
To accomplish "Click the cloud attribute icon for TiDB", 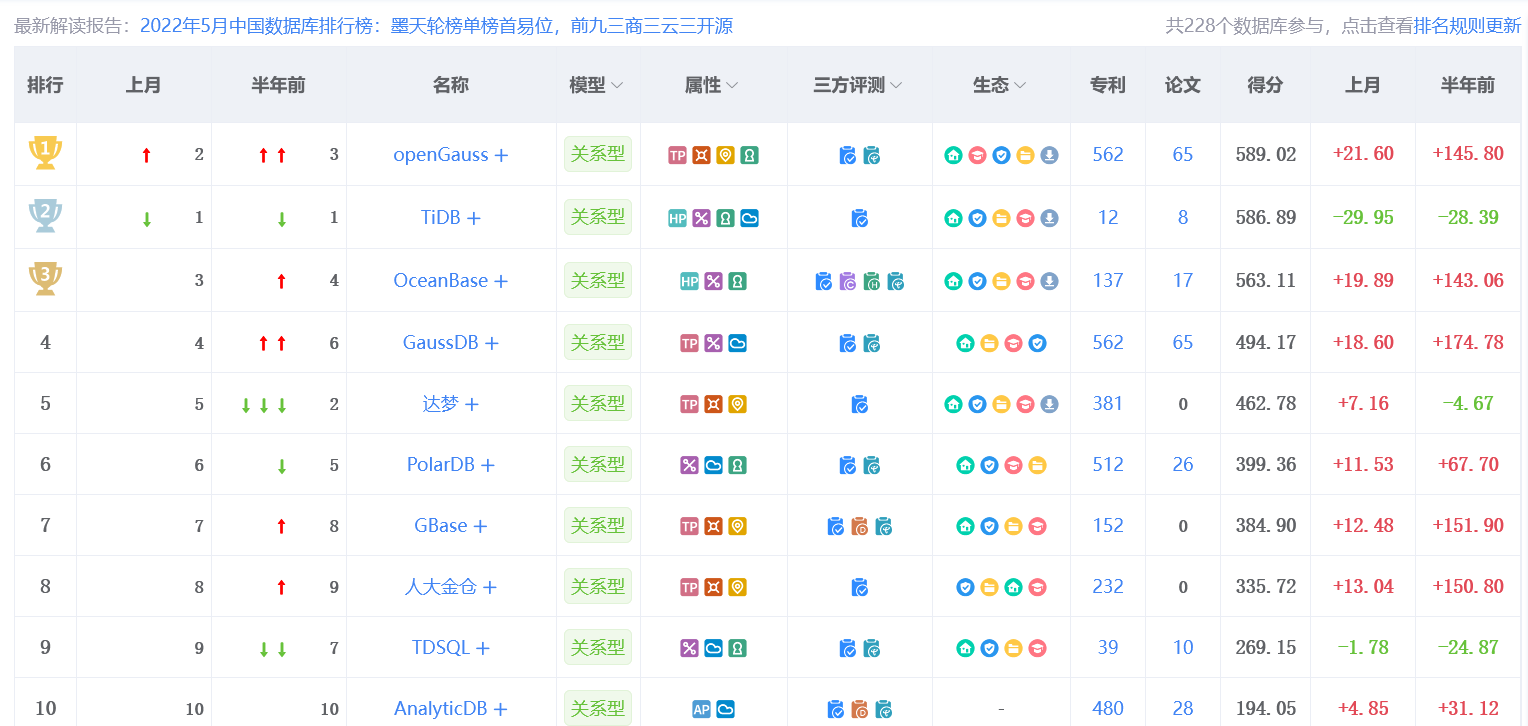I will click(x=750, y=218).
